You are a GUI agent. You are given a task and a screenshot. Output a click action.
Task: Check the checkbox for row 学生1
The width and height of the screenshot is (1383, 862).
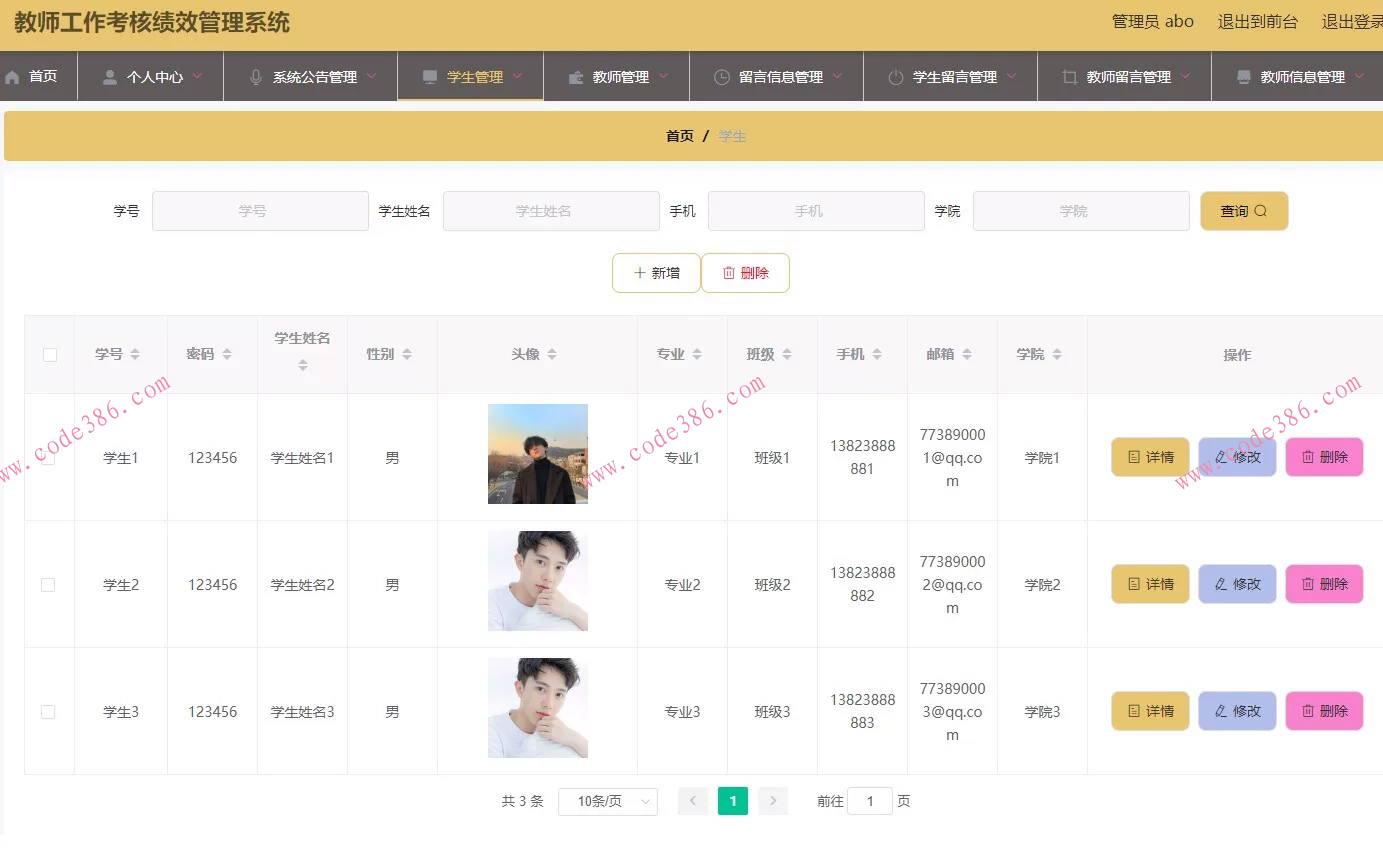(x=48, y=458)
